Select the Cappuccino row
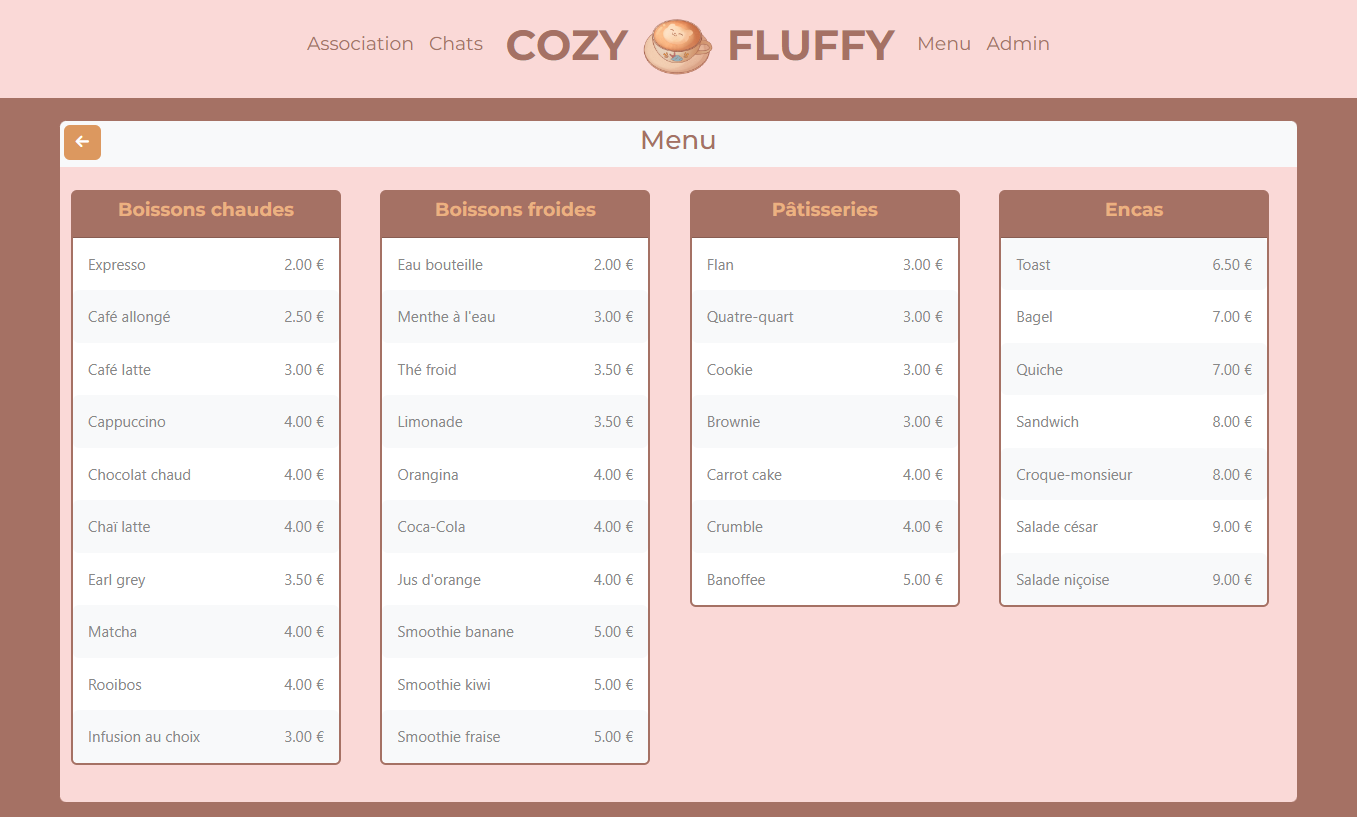The height and width of the screenshot is (817, 1357). (206, 422)
